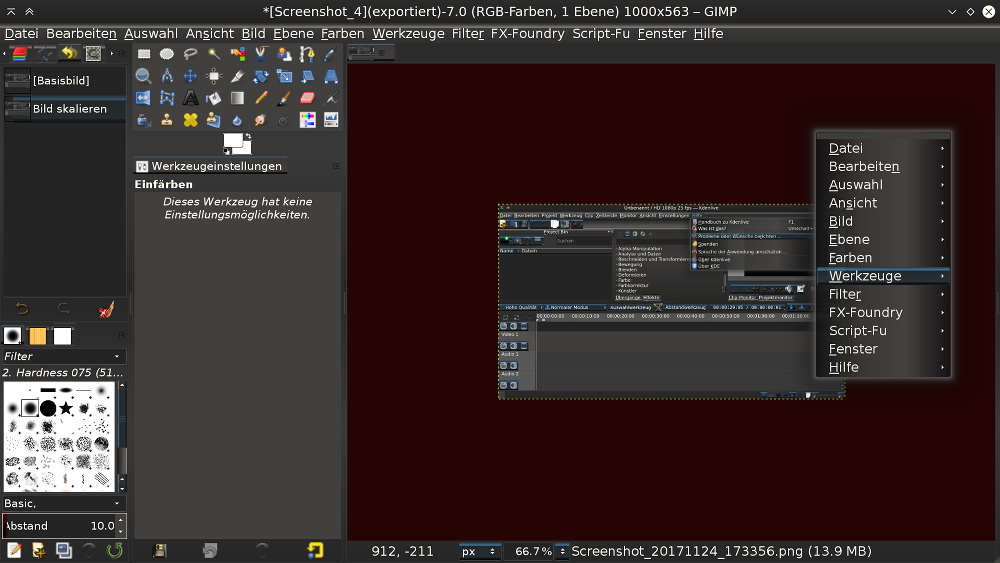Select the Bucket Fill tool
The width and height of the screenshot is (1000, 563).
coord(214,98)
